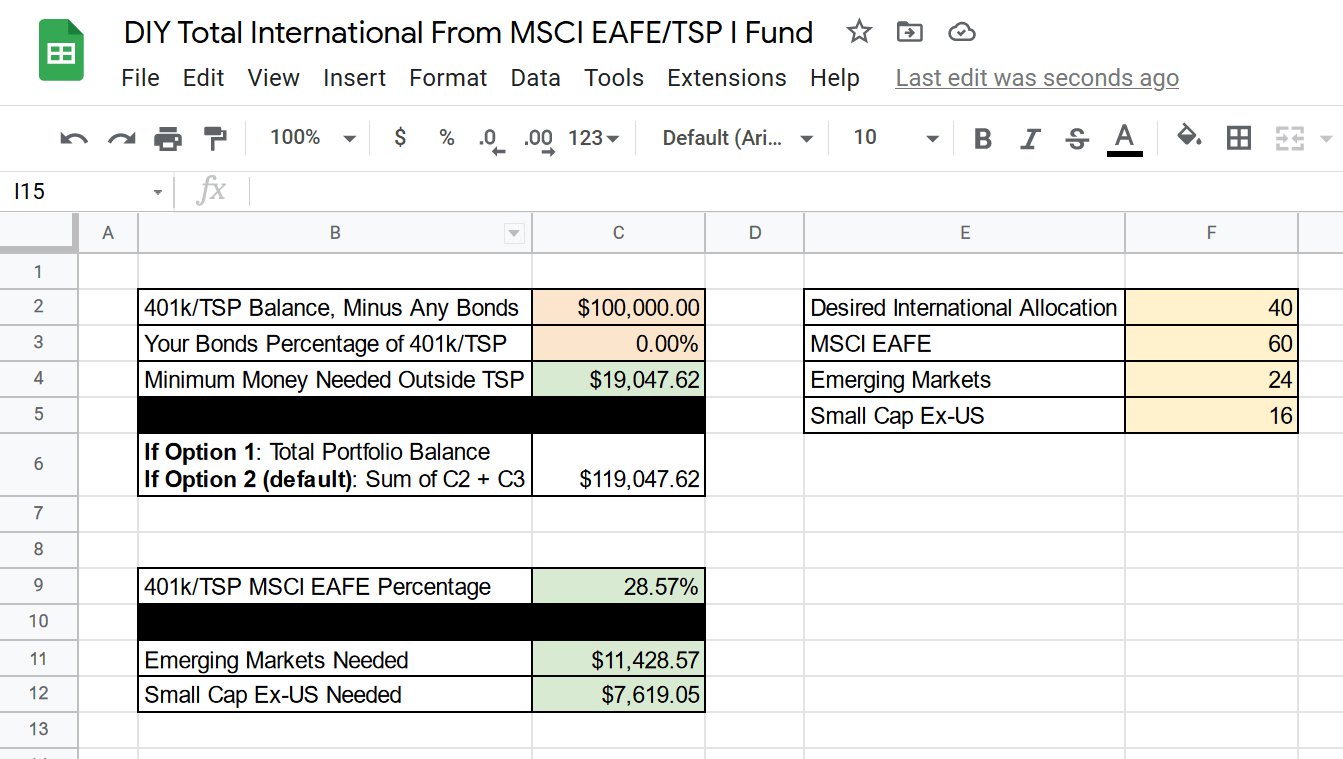Select the $19,047.62 cell

coord(618,379)
